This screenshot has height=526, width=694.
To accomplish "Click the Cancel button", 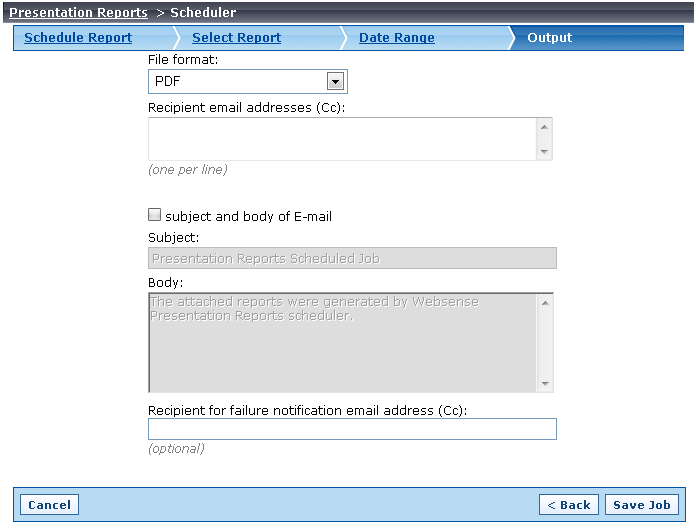I will (x=50, y=505).
